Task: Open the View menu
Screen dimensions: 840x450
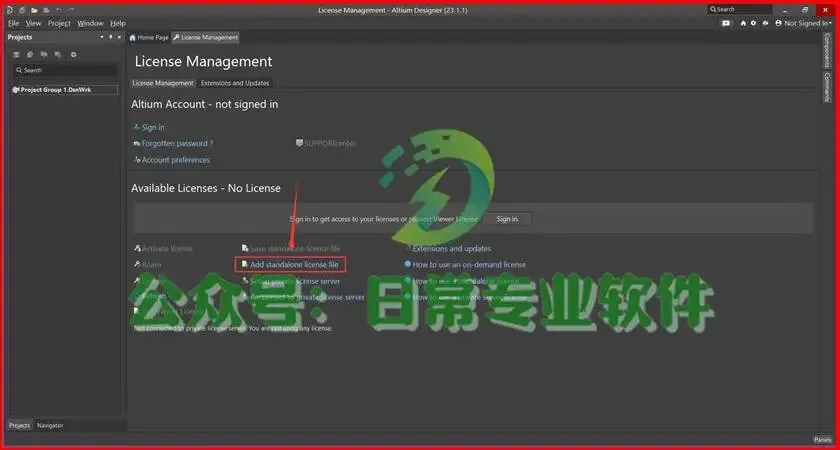Action: pyautogui.click(x=33, y=24)
